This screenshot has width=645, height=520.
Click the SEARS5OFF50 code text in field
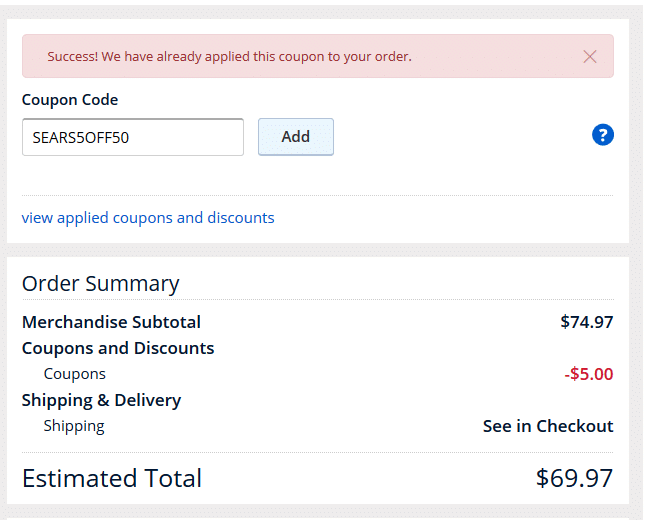81,137
